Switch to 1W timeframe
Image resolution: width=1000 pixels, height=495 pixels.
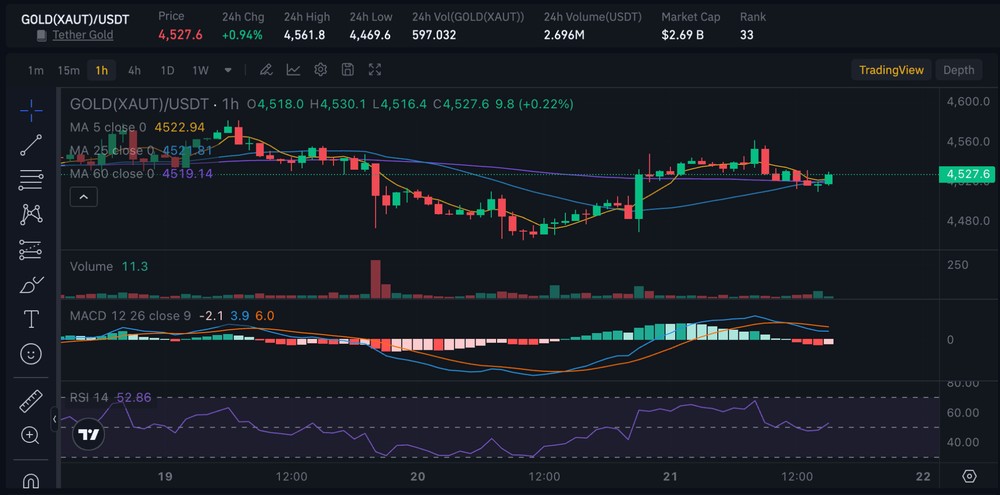200,70
